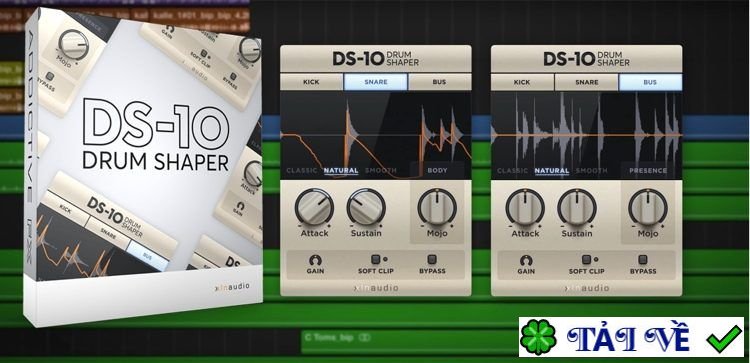
Task: Toggle SOFT CLIP in left plugin
Action: pyautogui.click(x=376, y=260)
